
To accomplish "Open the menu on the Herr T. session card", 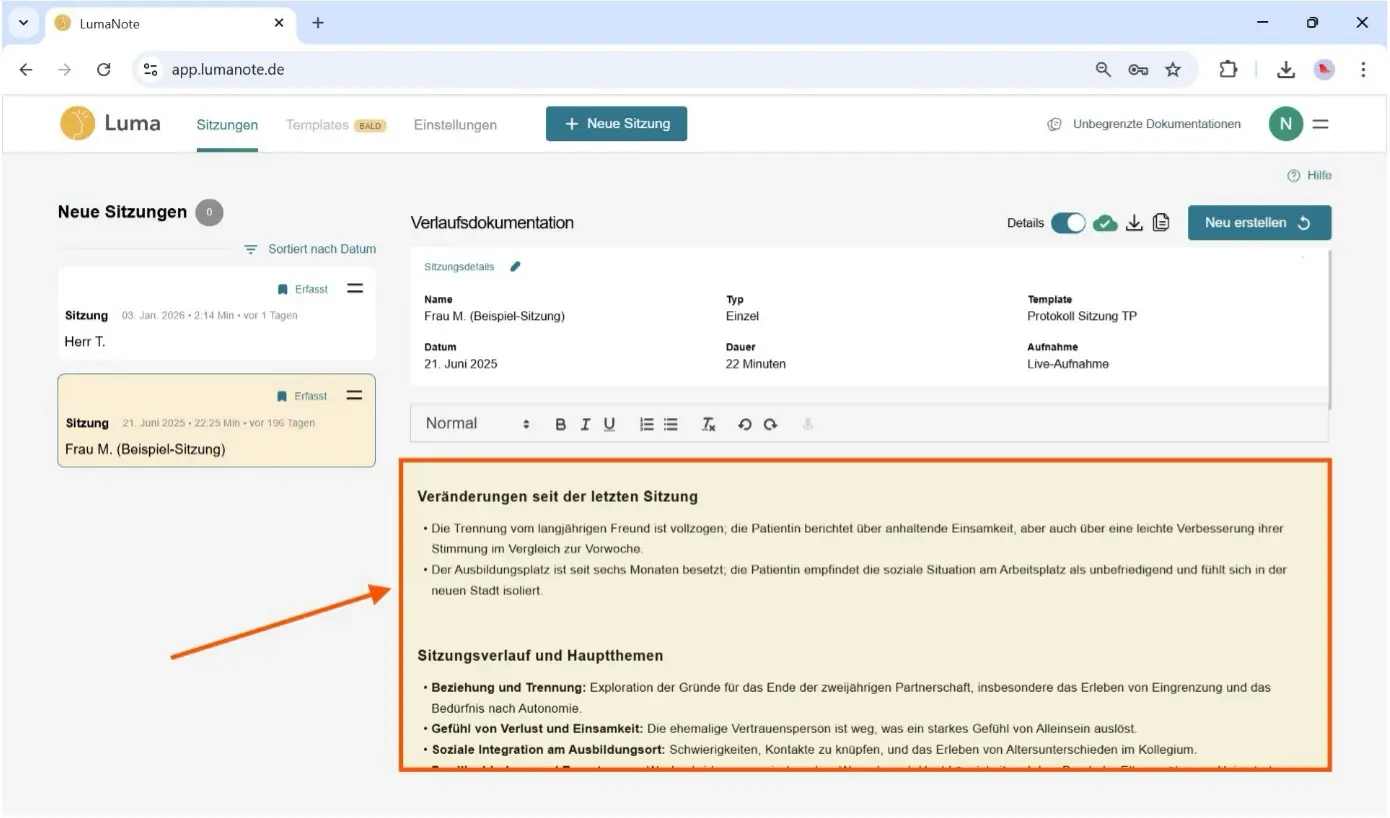I will tap(354, 289).
